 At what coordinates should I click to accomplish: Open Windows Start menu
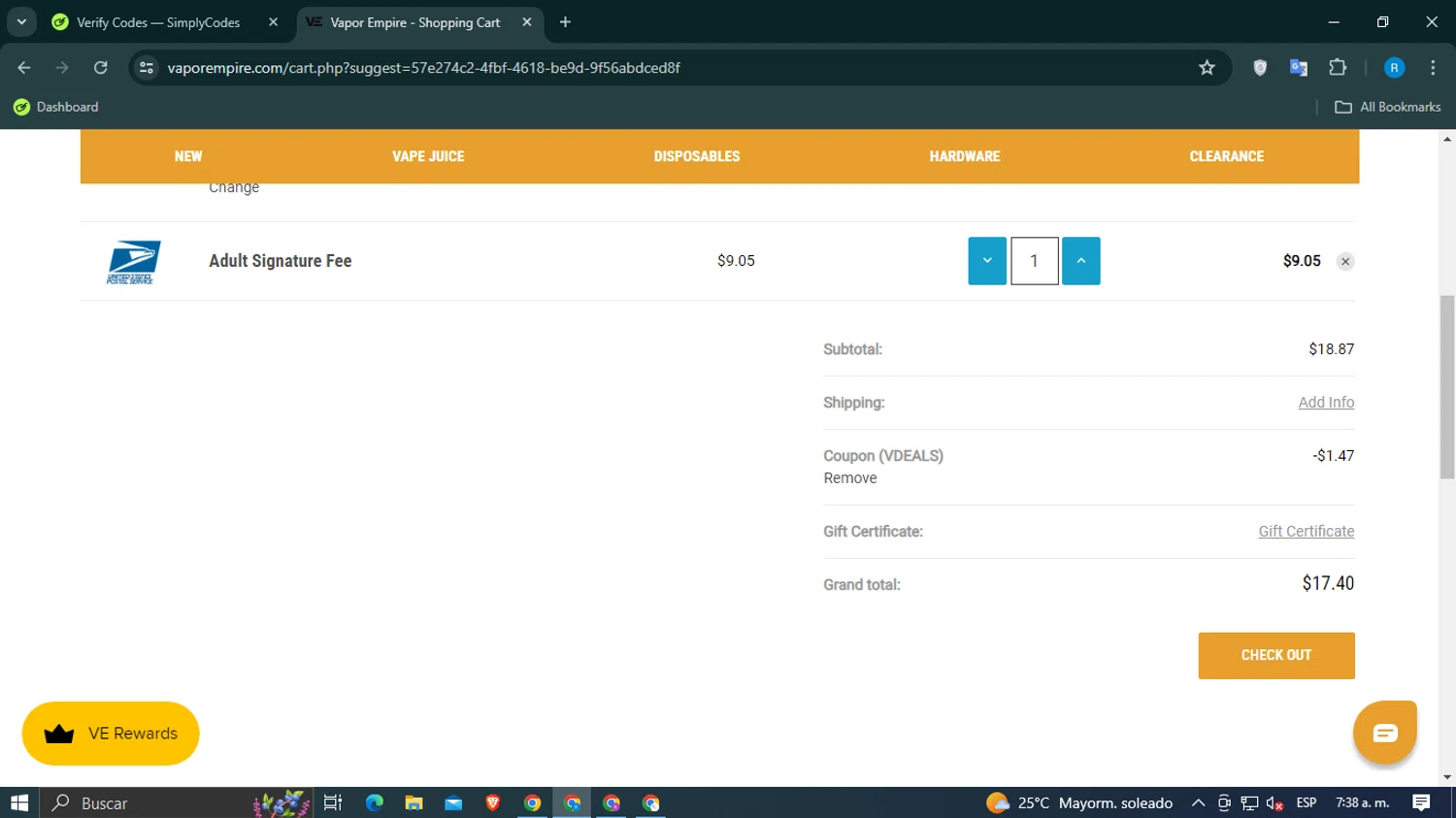19,802
